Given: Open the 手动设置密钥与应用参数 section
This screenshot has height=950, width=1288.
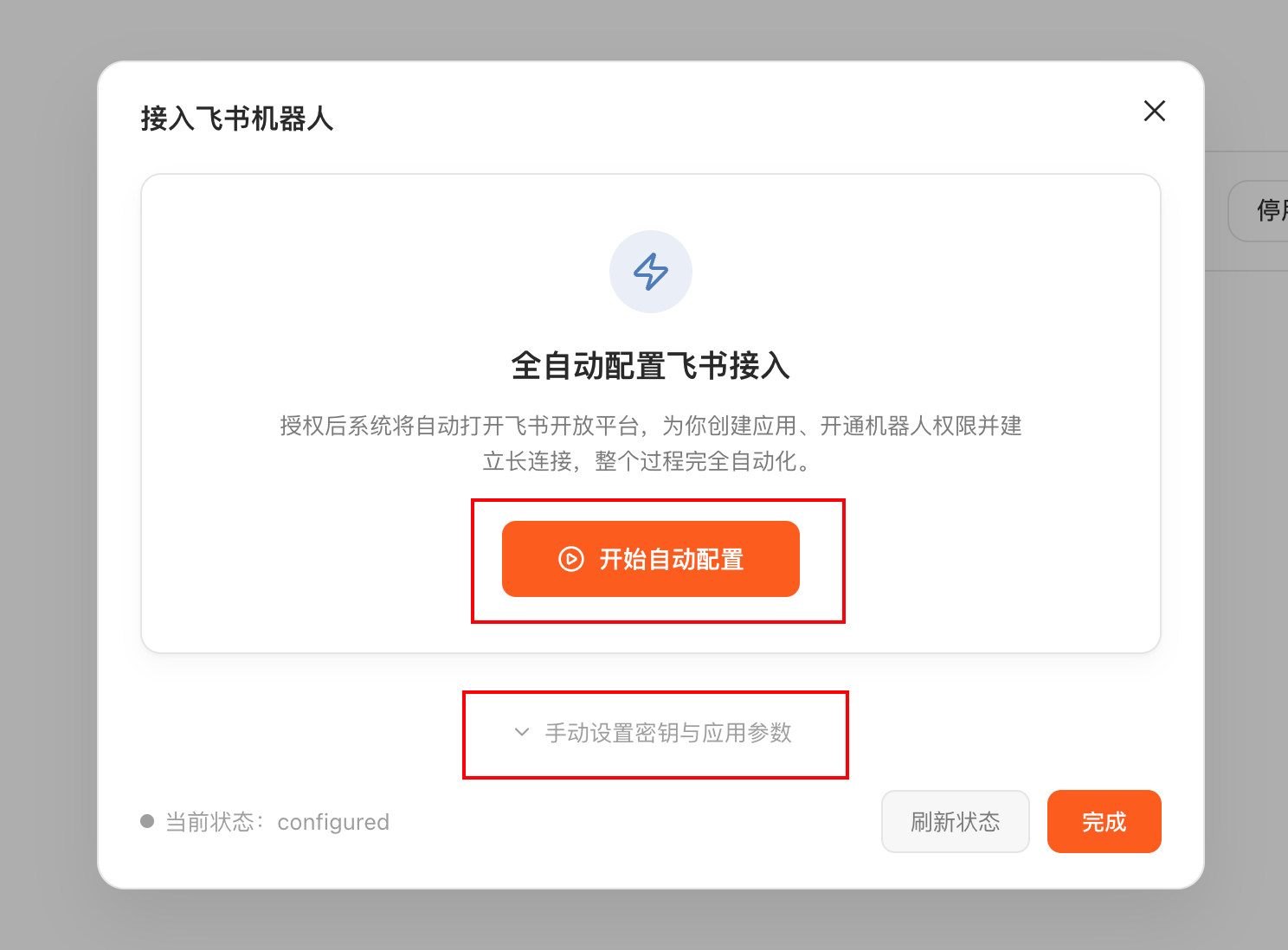Looking at the screenshot, I should (x=668, y=733).
